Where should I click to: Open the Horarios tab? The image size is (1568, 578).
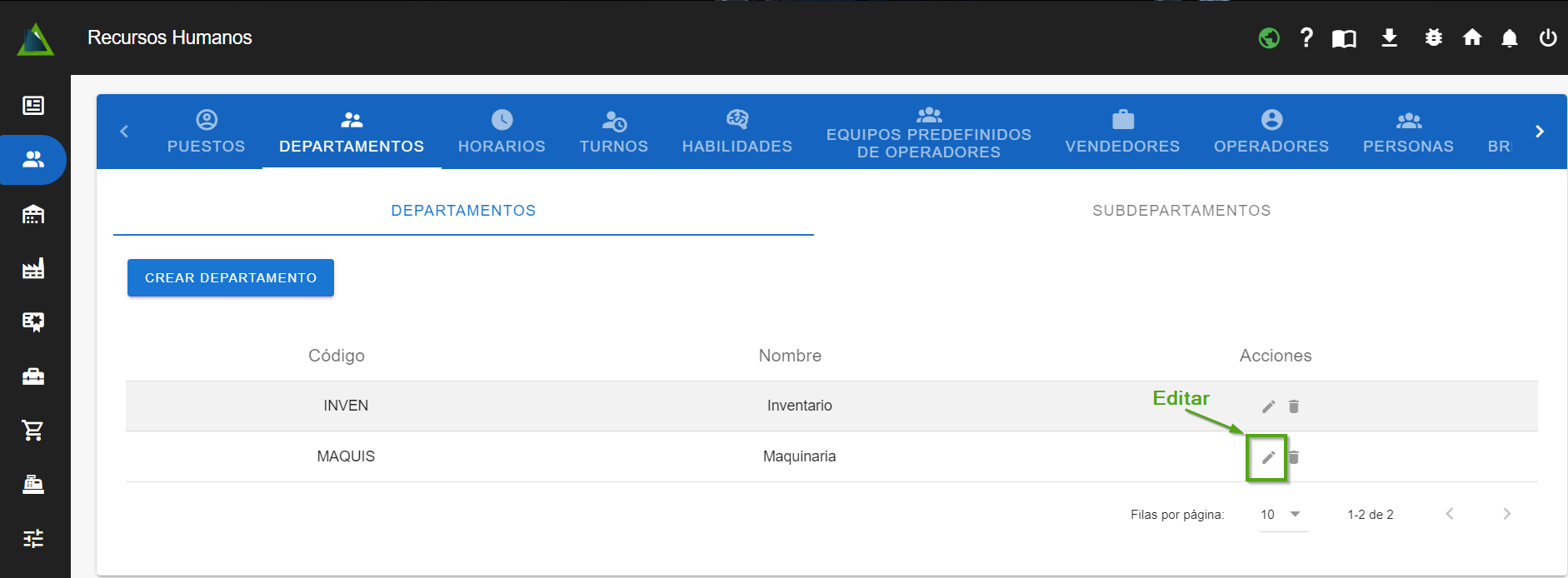tap(502, 132)
